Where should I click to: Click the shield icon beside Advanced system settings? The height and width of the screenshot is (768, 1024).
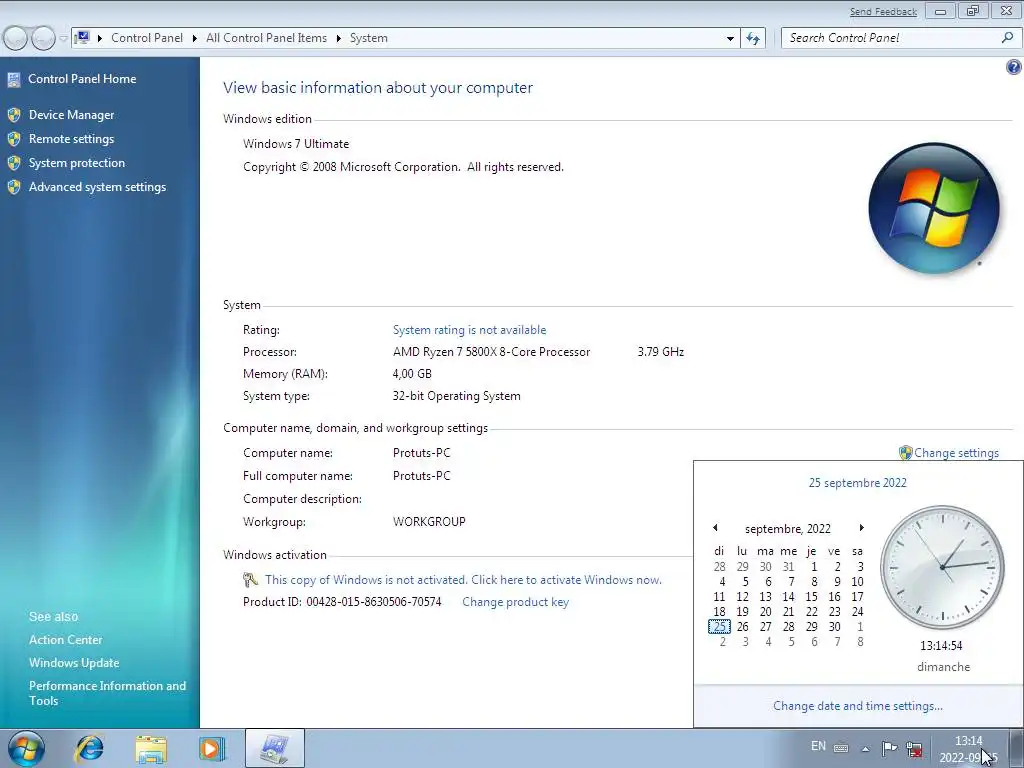pyautogui.click(x=14, y=187)
